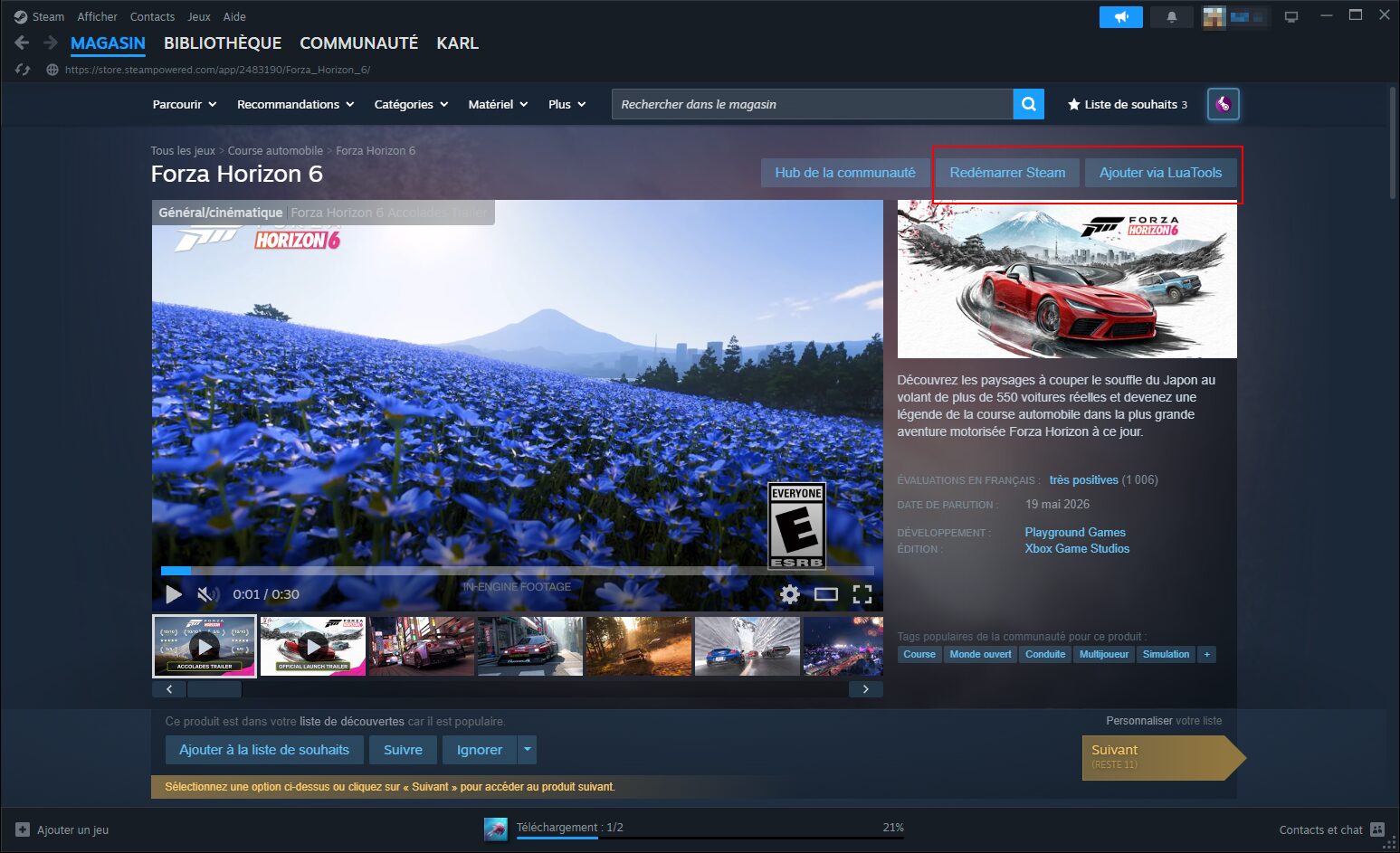Open Liste de souhaits
Screen dimensions: 1400x853
click(x=1128, y=104)
